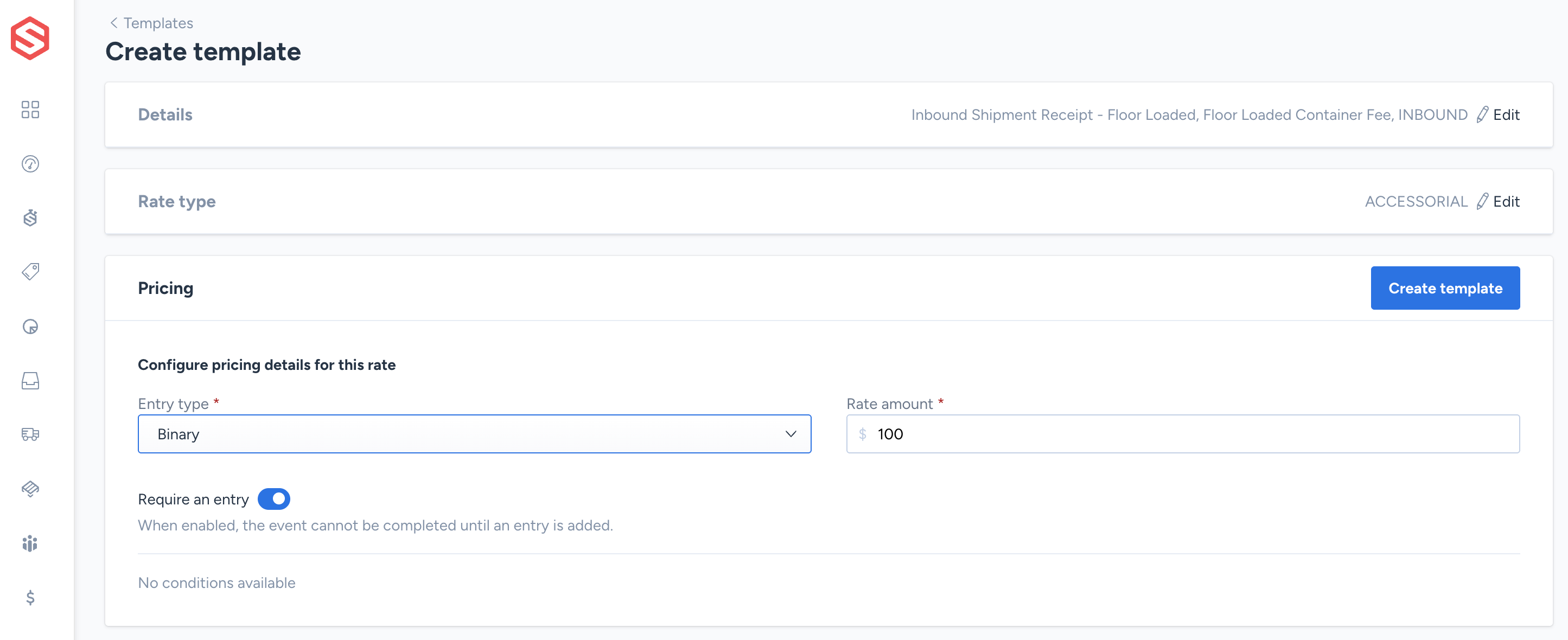Click the Rate type section heading
1568x640 pixels.
(176, 201)
